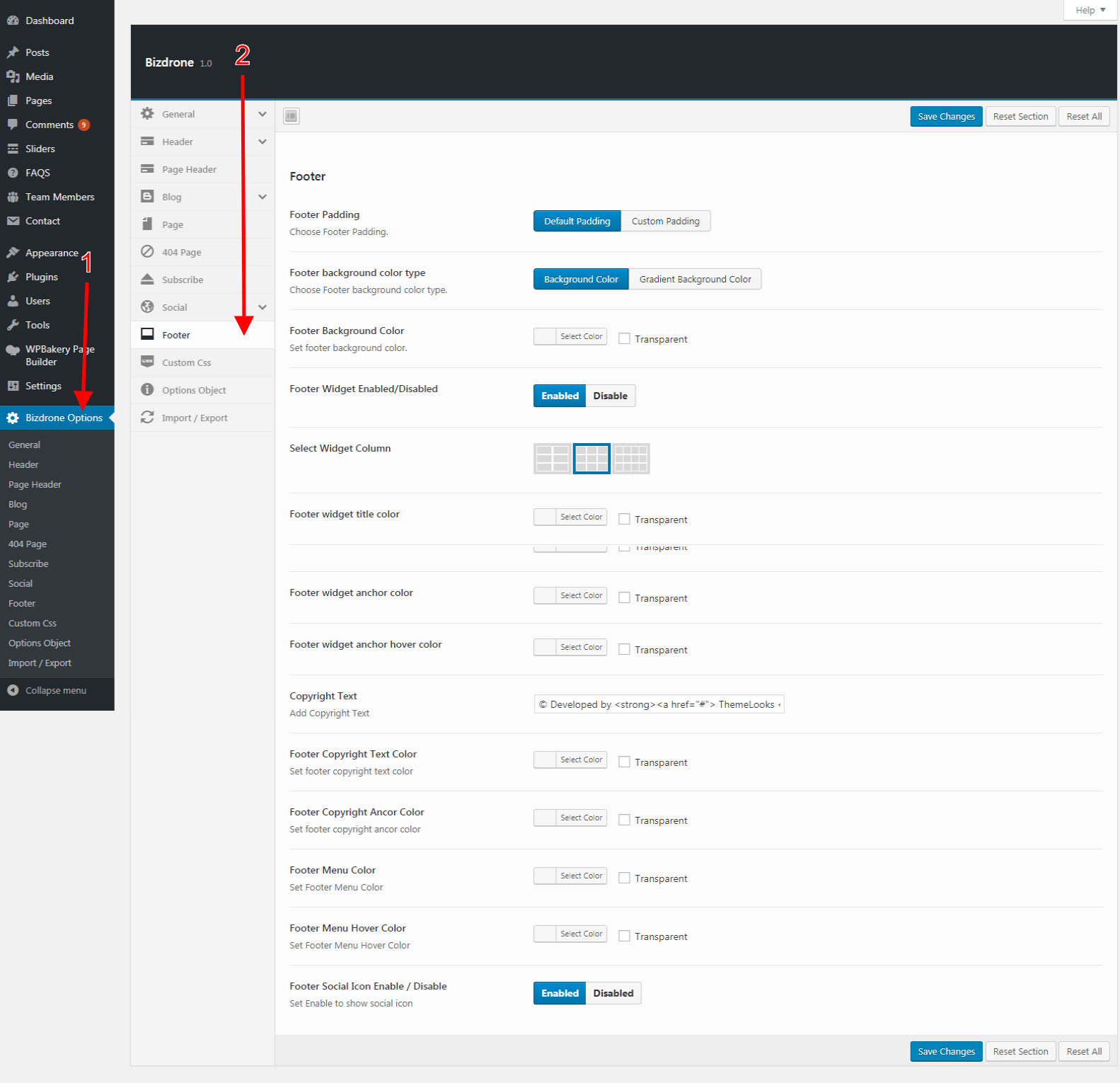Click the bottom Save Changes button
This screenshot has width=1120, height=1083.
coord(946,1051)
